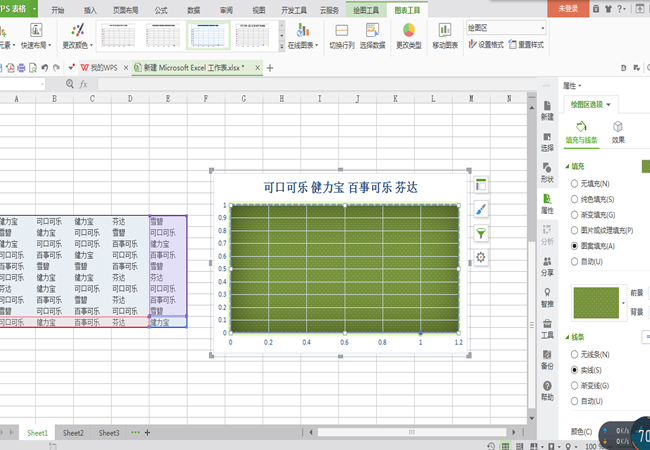This screenshot has height=450, width=650.
Task: Click the print icon in quick toolbar
Action: pyautogui.click(x=21, y=68)
